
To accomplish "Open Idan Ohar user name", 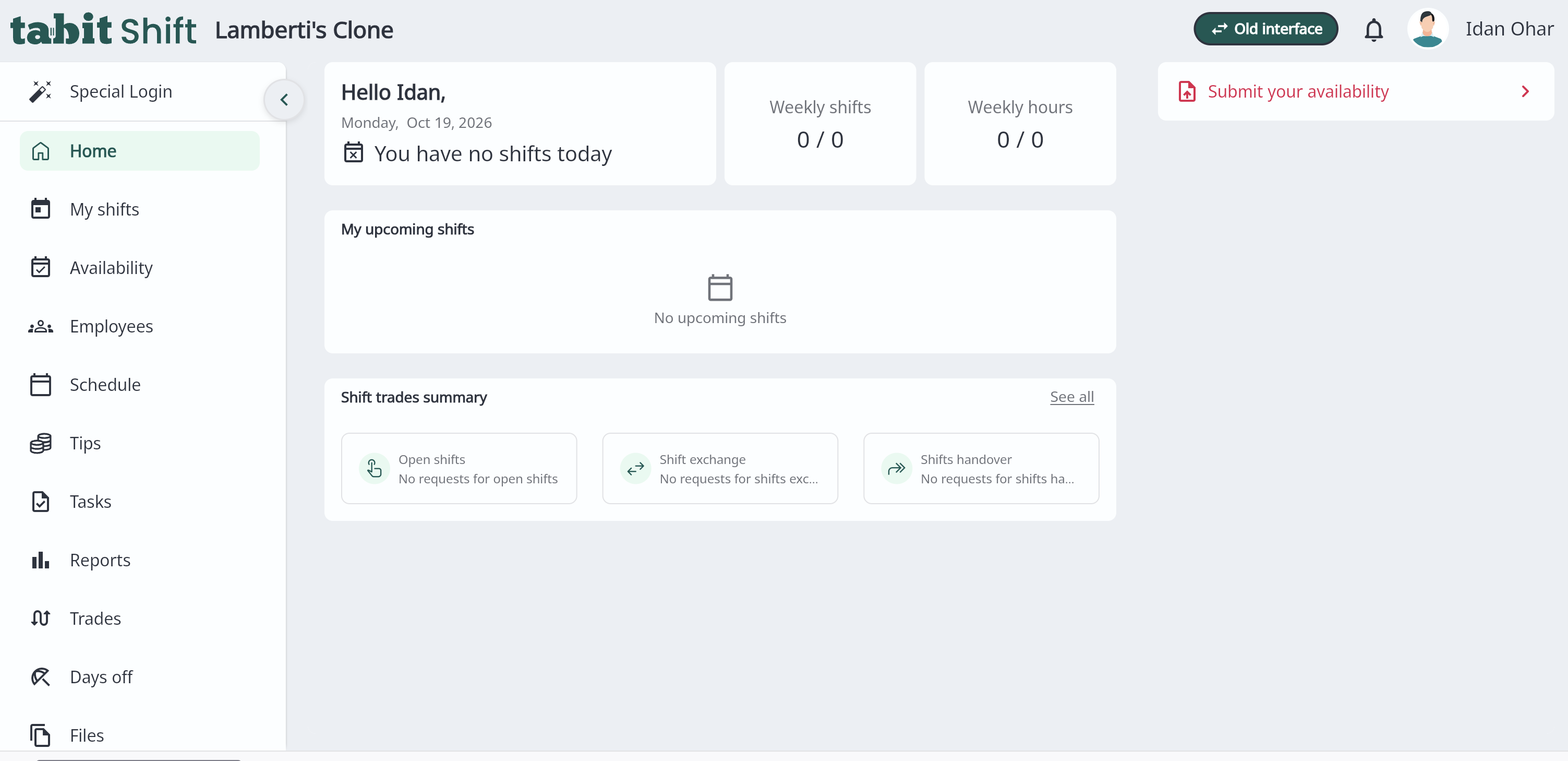I will (x=1509, y=29).
